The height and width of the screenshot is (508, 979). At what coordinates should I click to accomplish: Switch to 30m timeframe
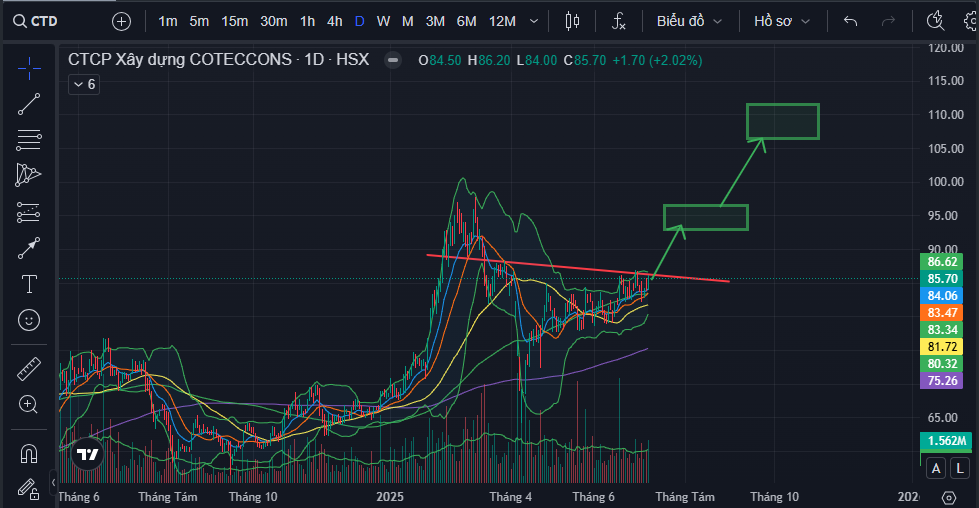tap(273, 21)
